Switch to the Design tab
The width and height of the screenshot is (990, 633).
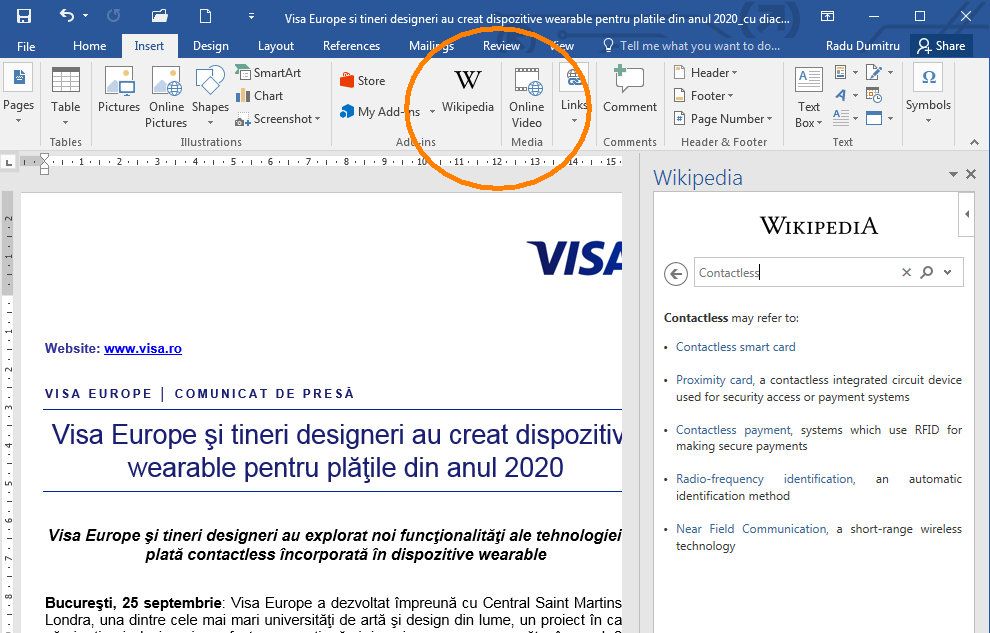coord(211,46)
